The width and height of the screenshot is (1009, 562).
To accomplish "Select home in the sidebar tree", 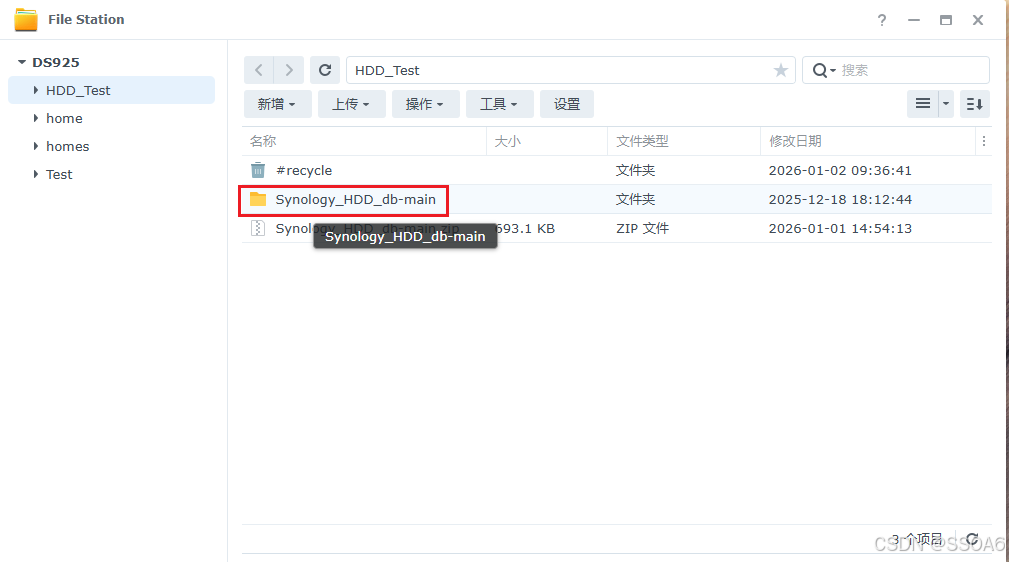I will 64,118.
